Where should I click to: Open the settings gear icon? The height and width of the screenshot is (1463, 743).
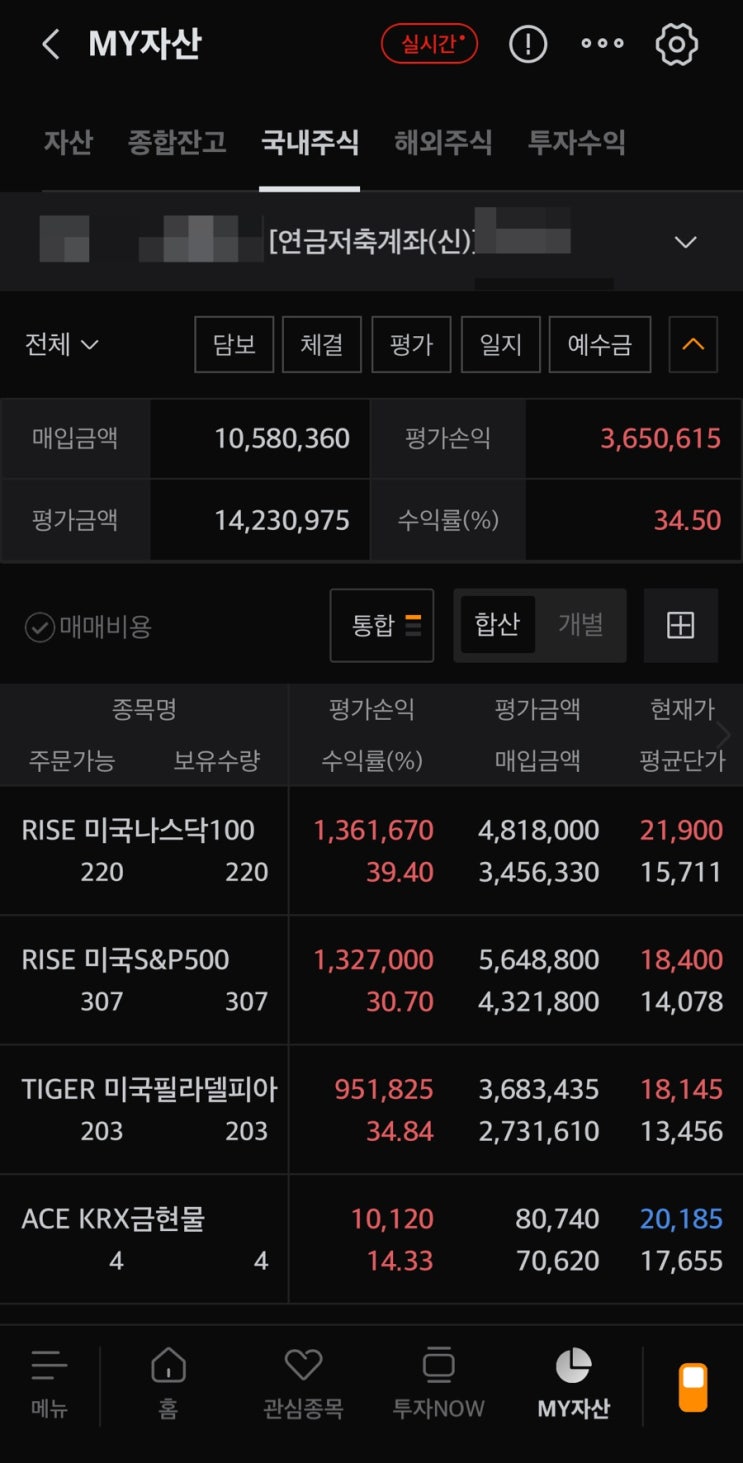coord(676,44)
